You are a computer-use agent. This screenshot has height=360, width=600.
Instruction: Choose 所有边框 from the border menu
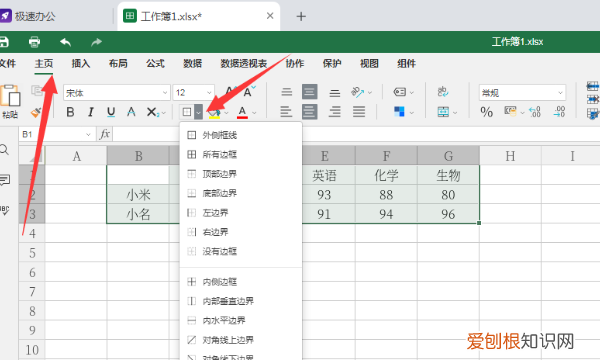(x=241, y=155)
